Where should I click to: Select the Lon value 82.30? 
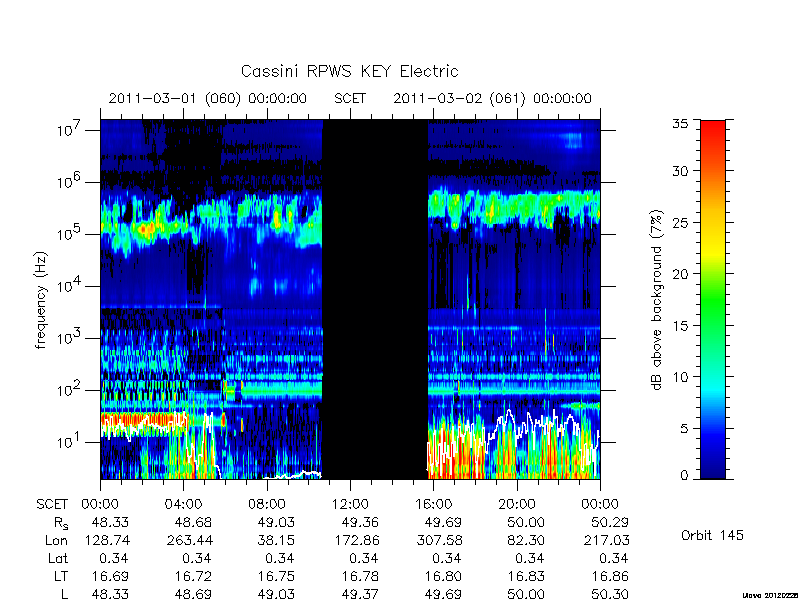click(527, 540)
